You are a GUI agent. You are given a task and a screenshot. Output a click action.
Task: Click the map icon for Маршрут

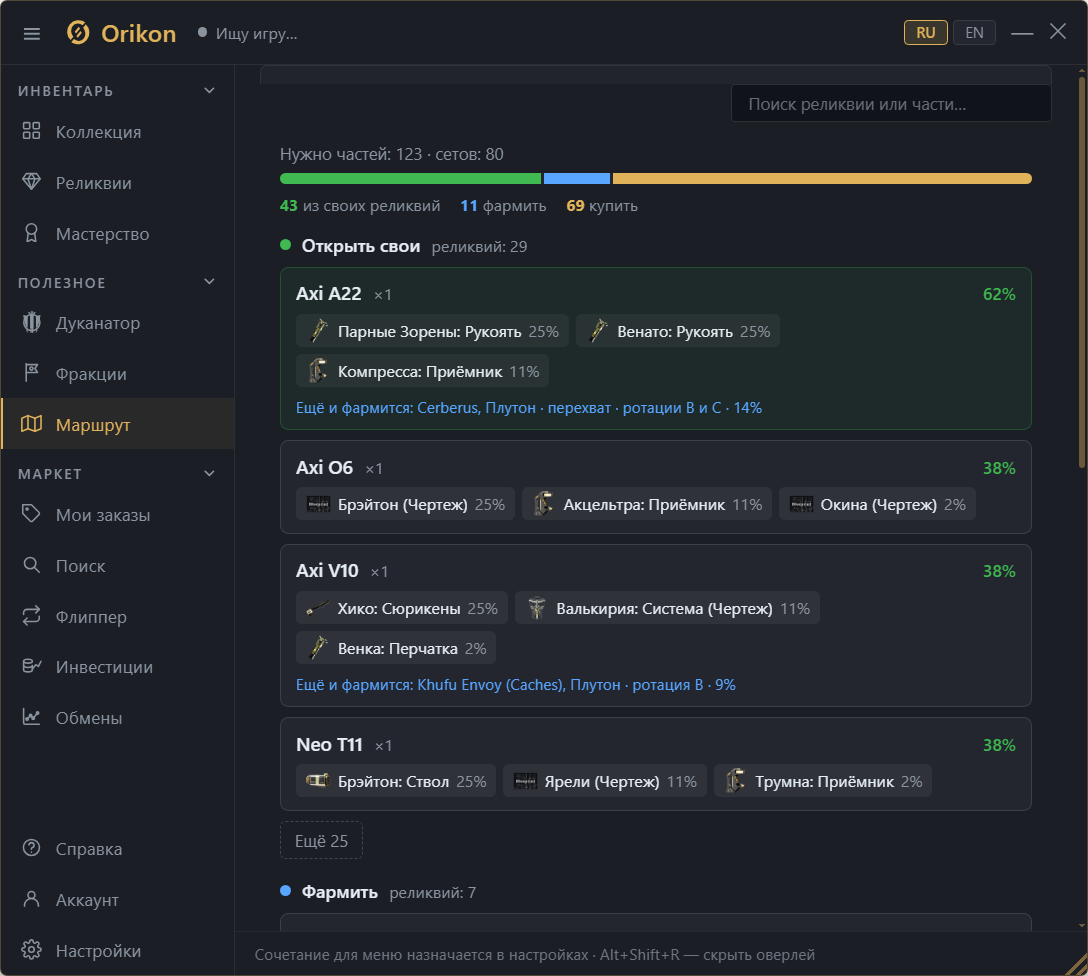[x=31, y=424]
